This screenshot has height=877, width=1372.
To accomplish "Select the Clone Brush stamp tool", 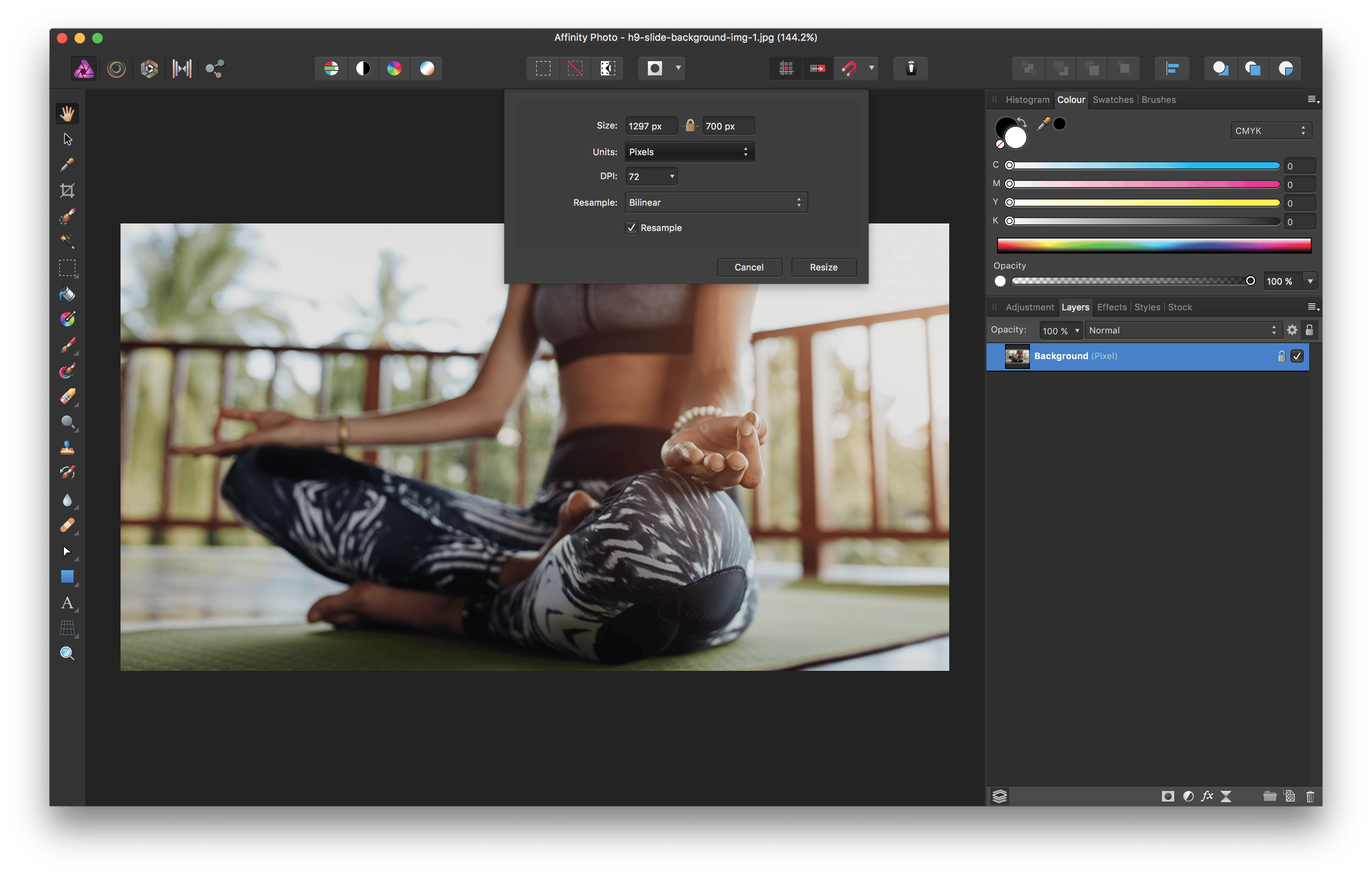I will tap(67, 448).
